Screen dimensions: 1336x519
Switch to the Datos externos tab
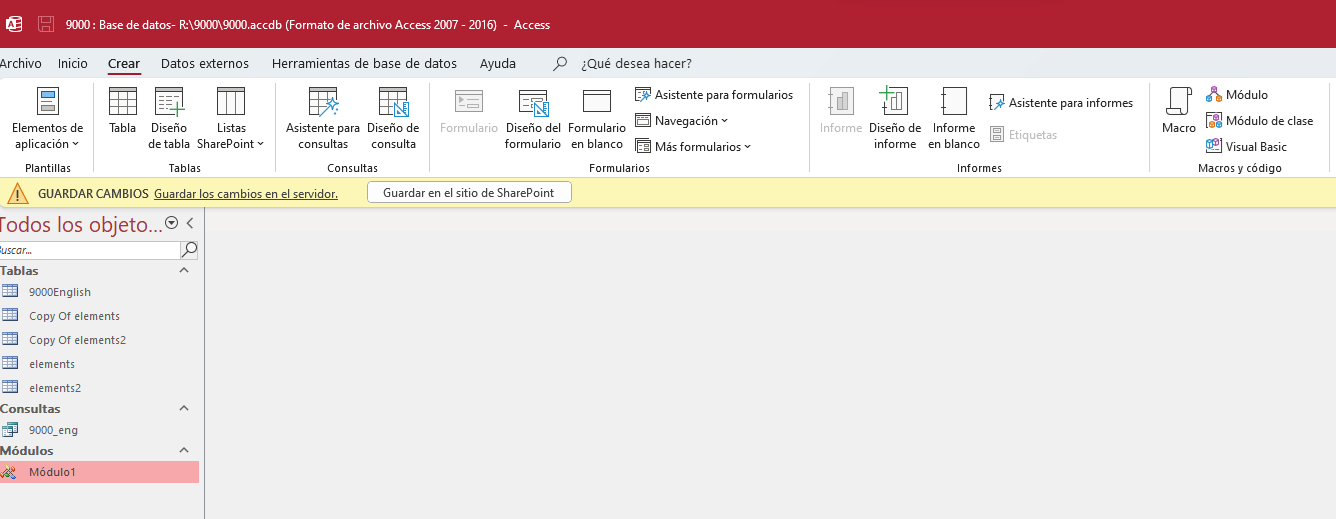pyautogui.click(x=205, y=64)
